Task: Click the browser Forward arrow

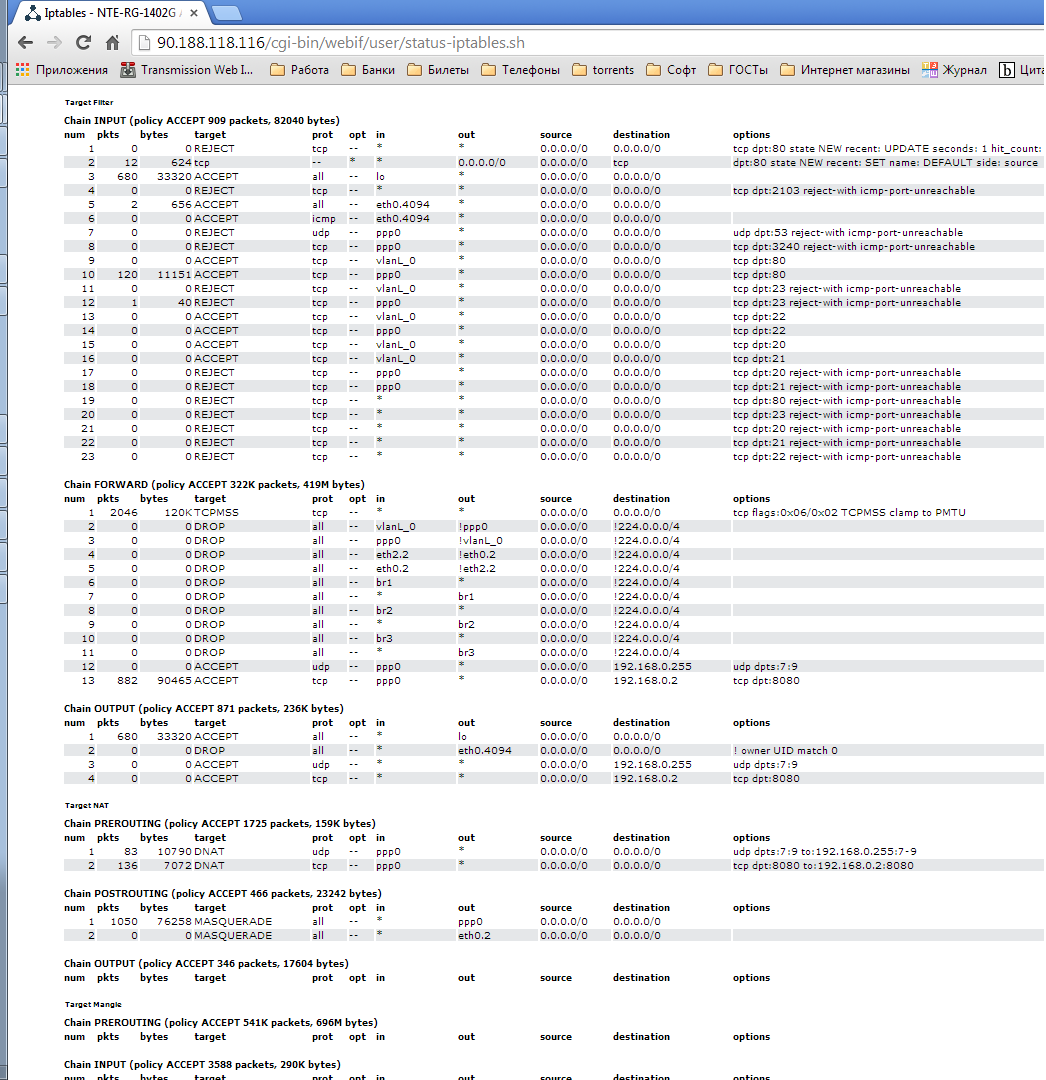Action: click(x=54, y=43)
